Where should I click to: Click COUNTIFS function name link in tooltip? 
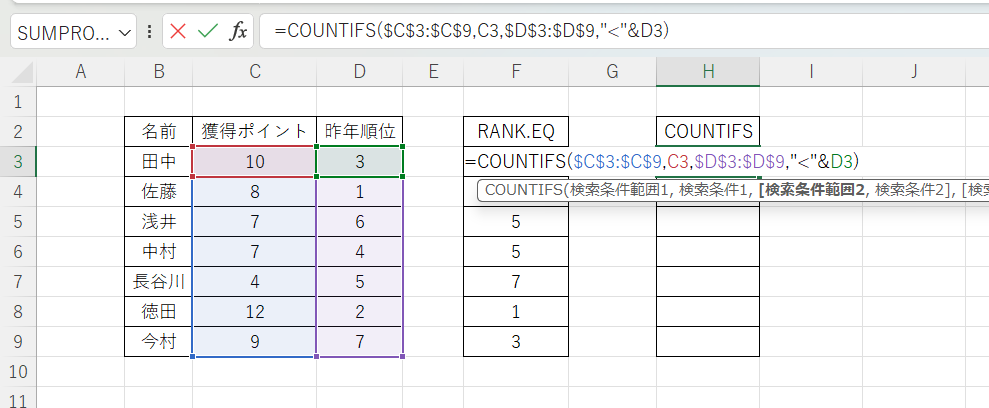coord(518,190)
